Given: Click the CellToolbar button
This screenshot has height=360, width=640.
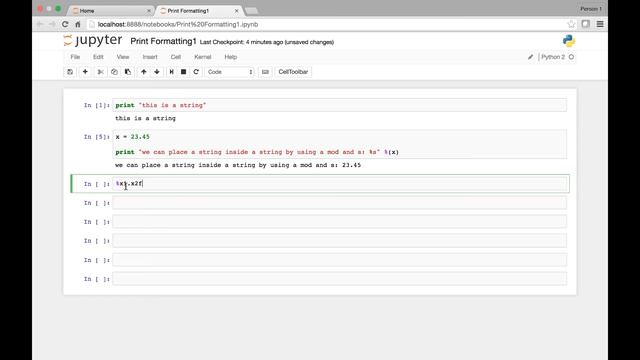Looking at the screenshot, I should coord(293,72).
